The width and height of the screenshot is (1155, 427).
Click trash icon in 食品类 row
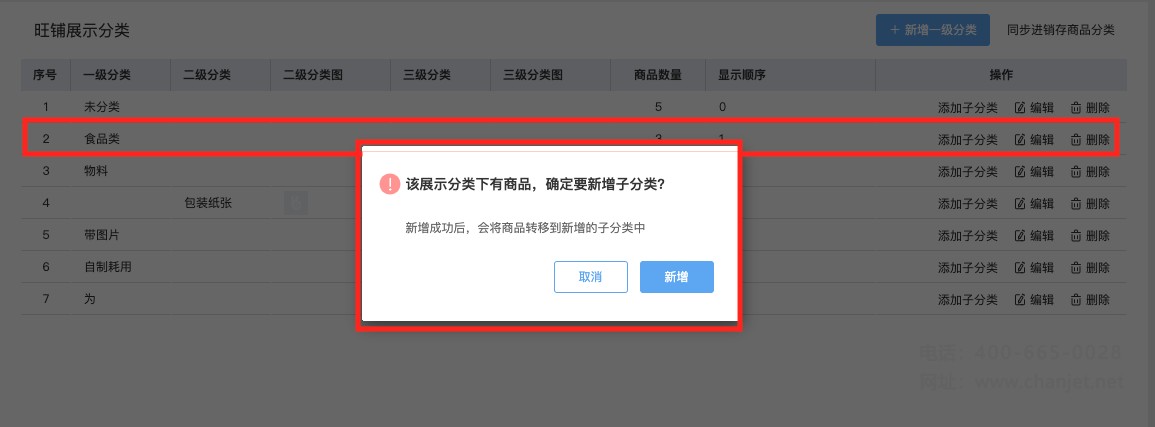pyautogui.click(x=1075, y=140)
